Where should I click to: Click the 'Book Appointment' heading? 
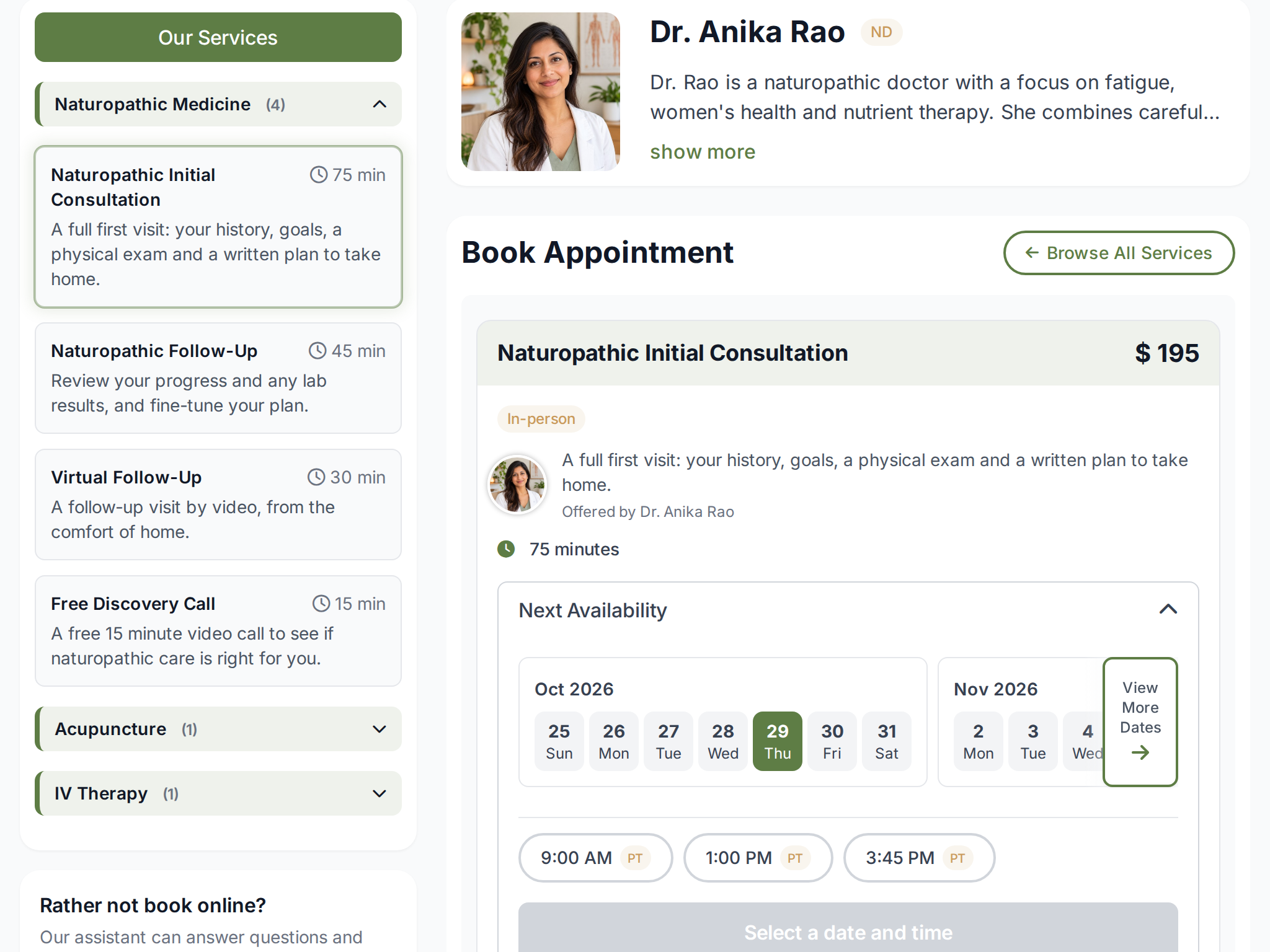[598, 253]
